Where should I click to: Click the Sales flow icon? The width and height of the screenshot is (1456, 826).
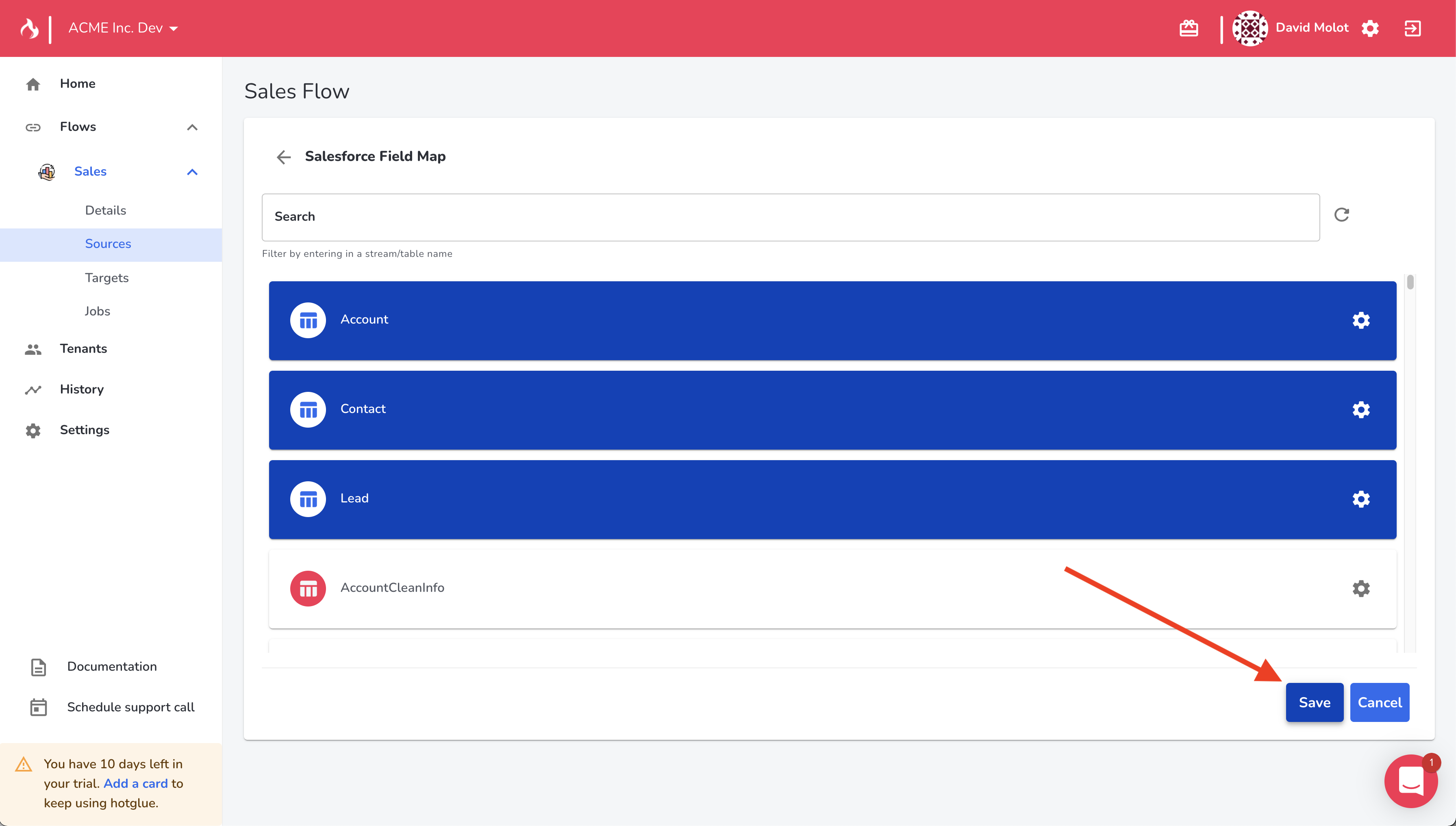[x=47, y=171]
